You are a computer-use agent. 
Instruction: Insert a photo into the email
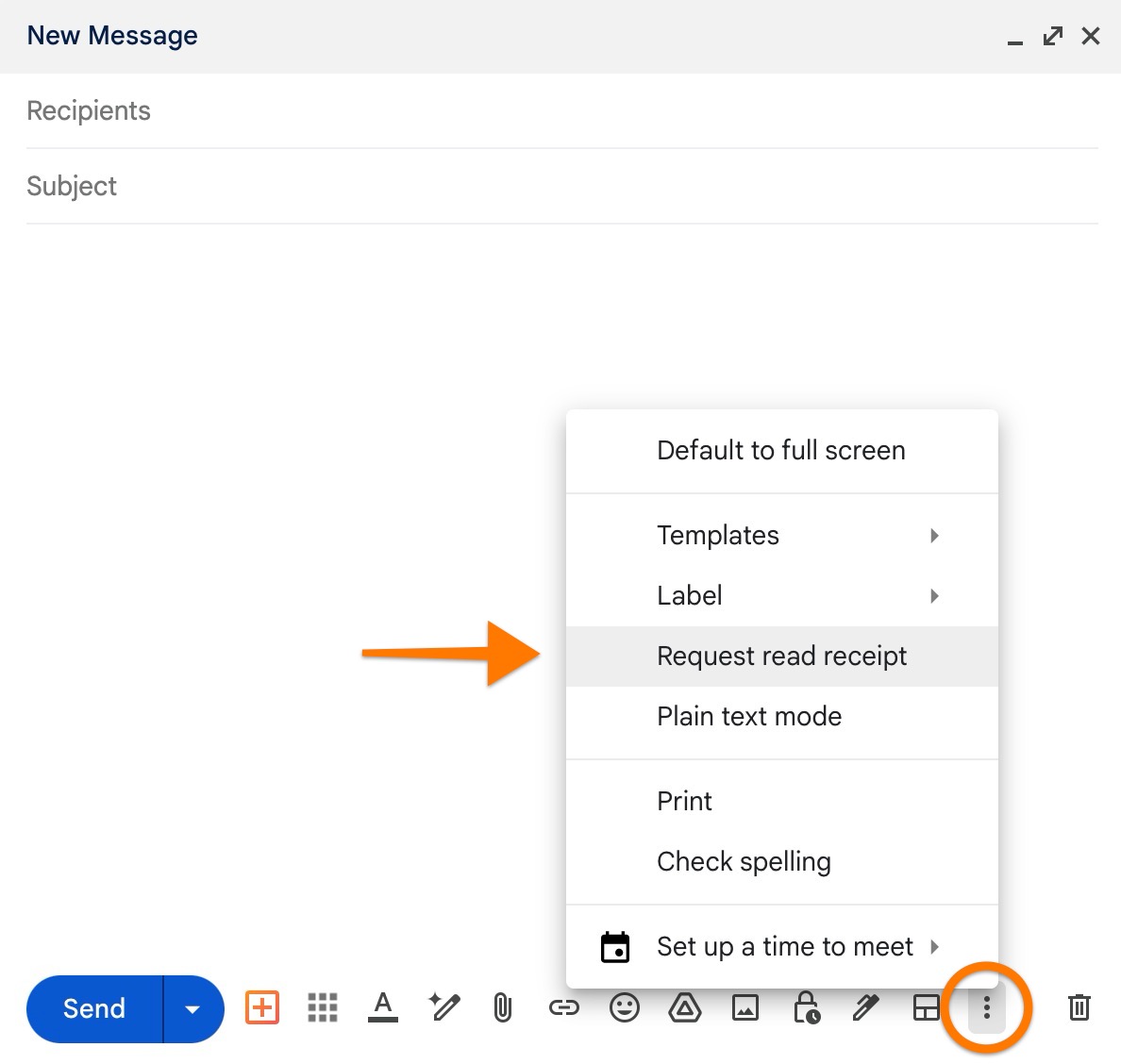tap(745, 1007)
